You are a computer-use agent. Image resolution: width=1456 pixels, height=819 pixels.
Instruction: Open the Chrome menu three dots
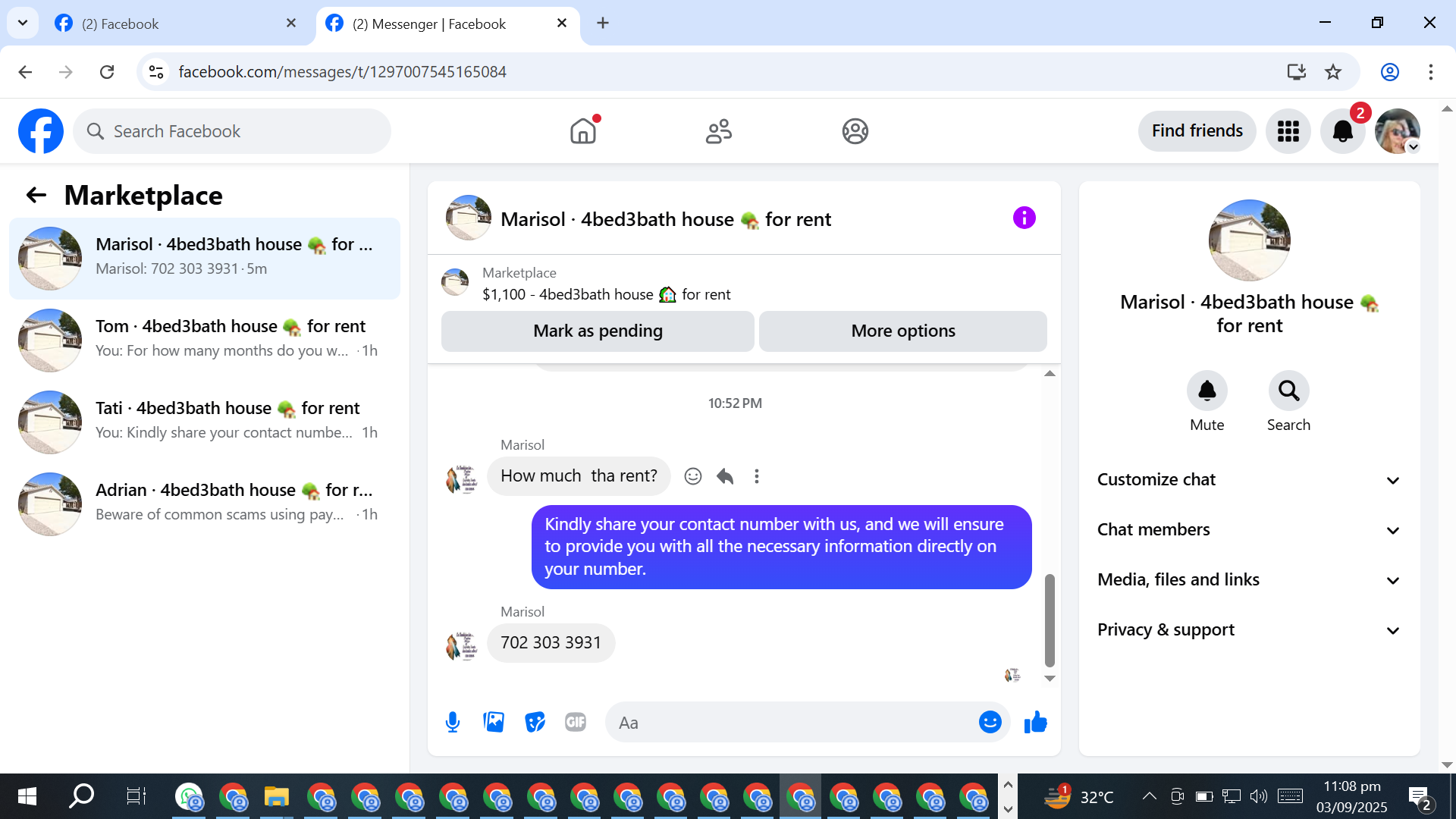click(x=1430, y=72)
